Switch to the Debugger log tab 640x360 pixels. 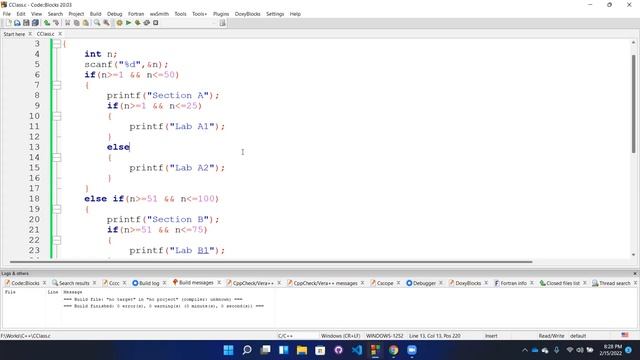pyautogui.click(x=424, y=283)
